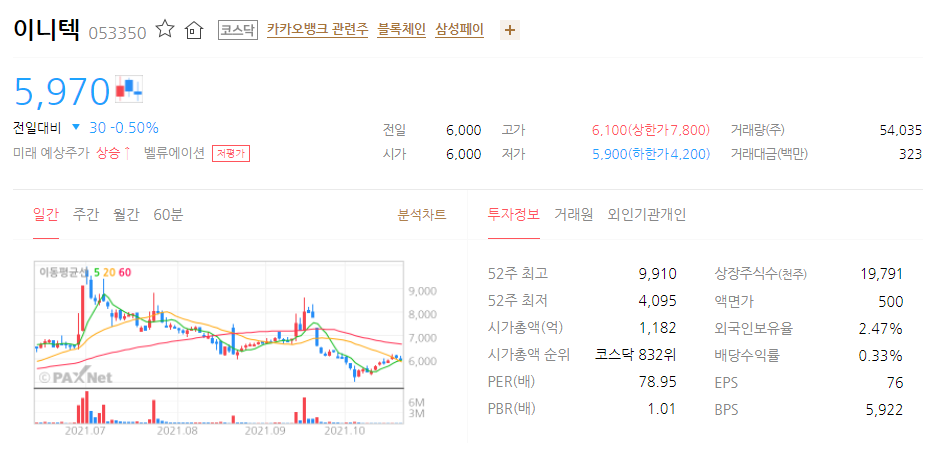The image size is (936, 453).
Task: Open 카카오뱅크 관련주 theme link
Action: click(318, 29)
